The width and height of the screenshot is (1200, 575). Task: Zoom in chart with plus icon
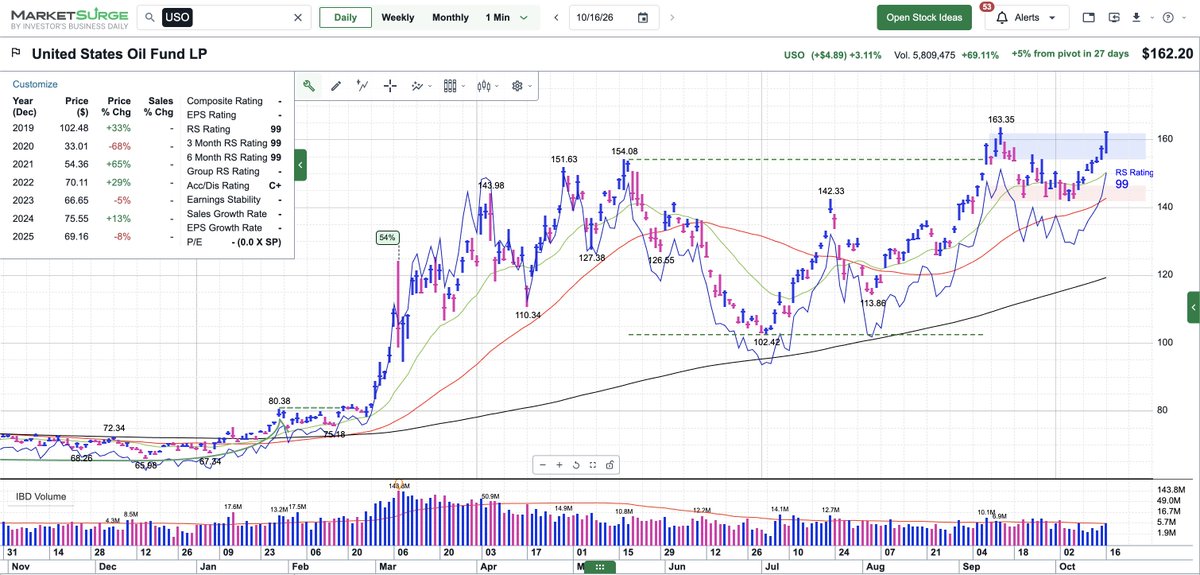pos(559,464)
